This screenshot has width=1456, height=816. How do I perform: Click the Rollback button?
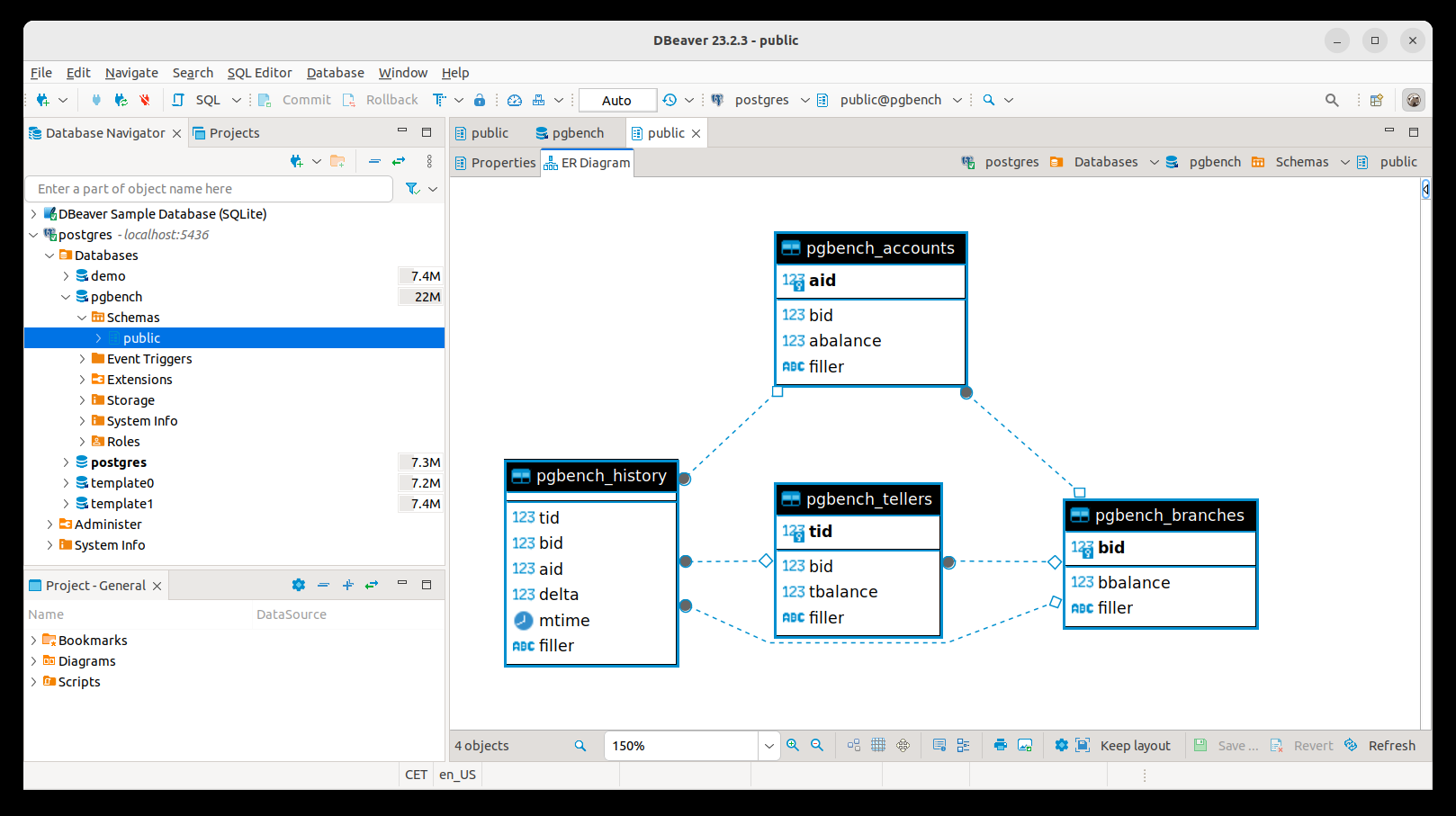[381, 100]
